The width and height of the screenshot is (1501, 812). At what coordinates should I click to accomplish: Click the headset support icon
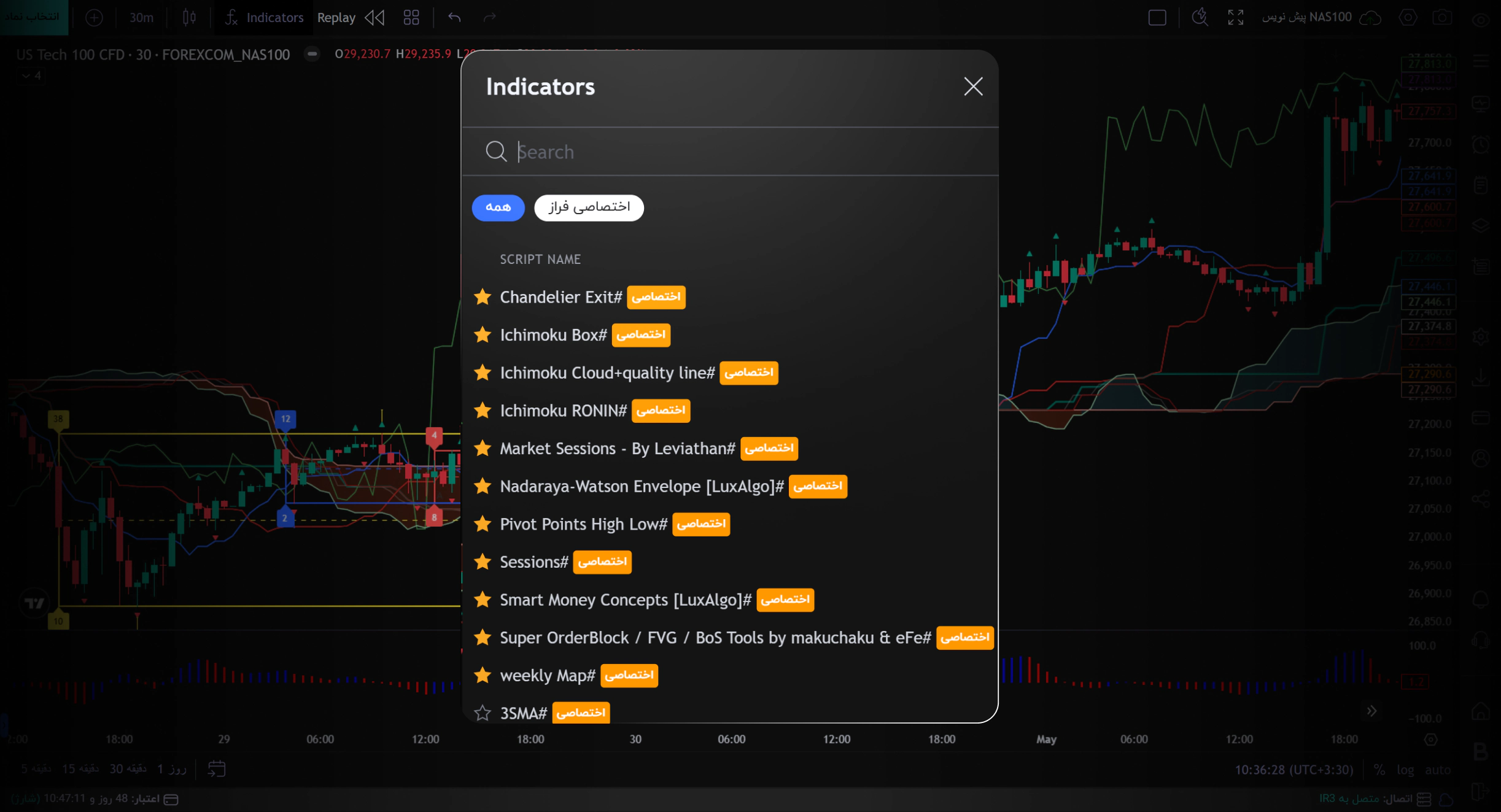coord(1481,641)
